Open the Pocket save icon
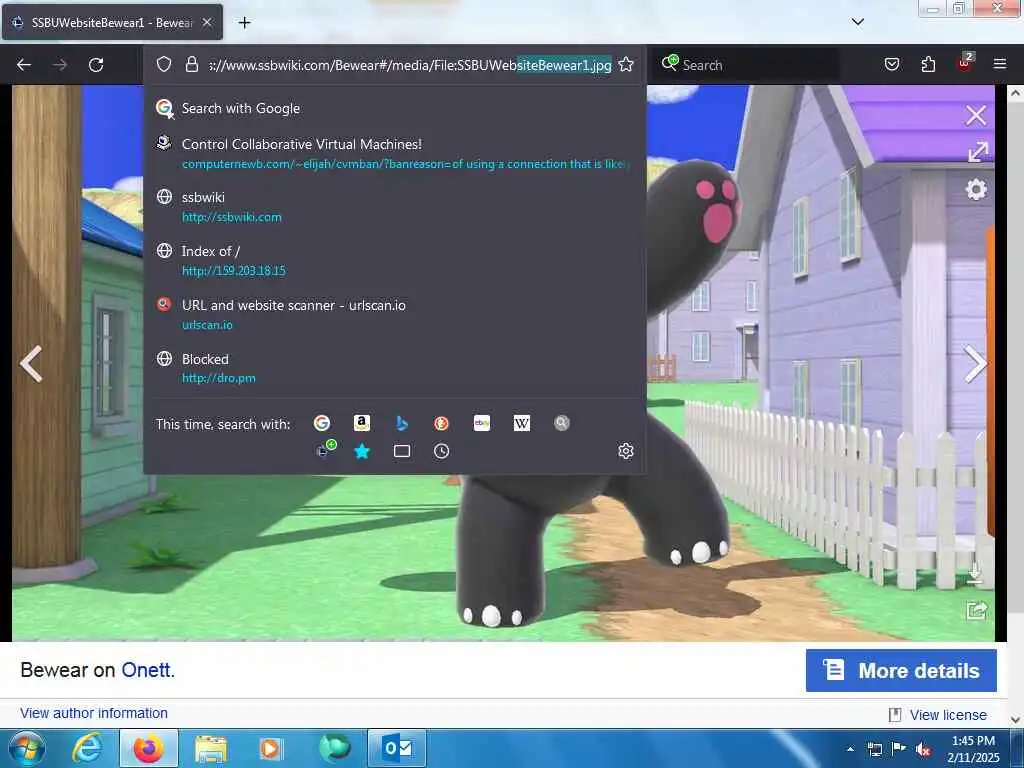Screen dimensions: 1024x768 891,64
